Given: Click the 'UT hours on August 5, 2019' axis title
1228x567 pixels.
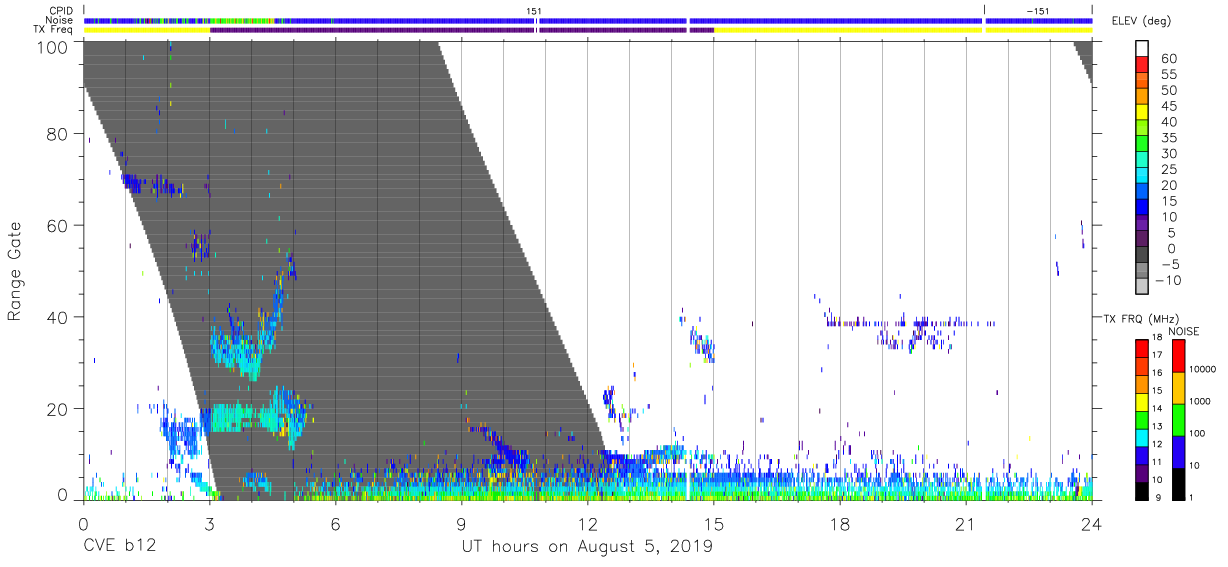Looking at the screenshot, I should pyautogui.click(x=587, y=547).
